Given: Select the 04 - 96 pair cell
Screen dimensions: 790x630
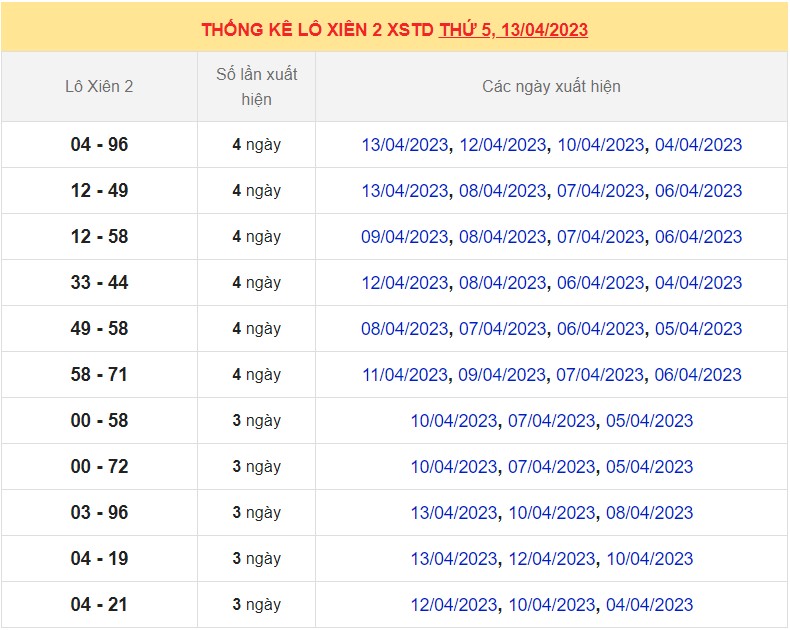Looking at the screenshot, I should pyautogui.click(x=99, y=145).
